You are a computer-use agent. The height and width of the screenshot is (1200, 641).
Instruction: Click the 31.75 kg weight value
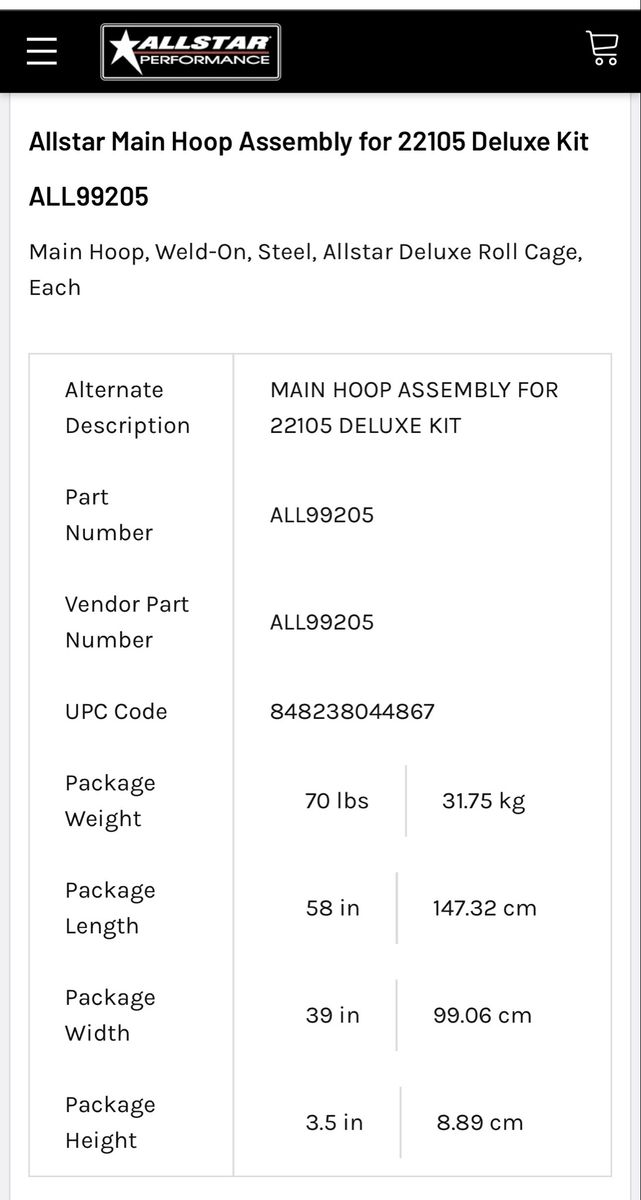[484, 801]
